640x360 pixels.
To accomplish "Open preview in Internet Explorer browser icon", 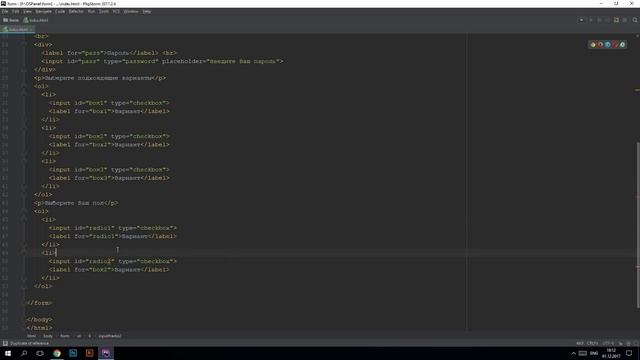I will pyautogui.click(x=622, y=44).
